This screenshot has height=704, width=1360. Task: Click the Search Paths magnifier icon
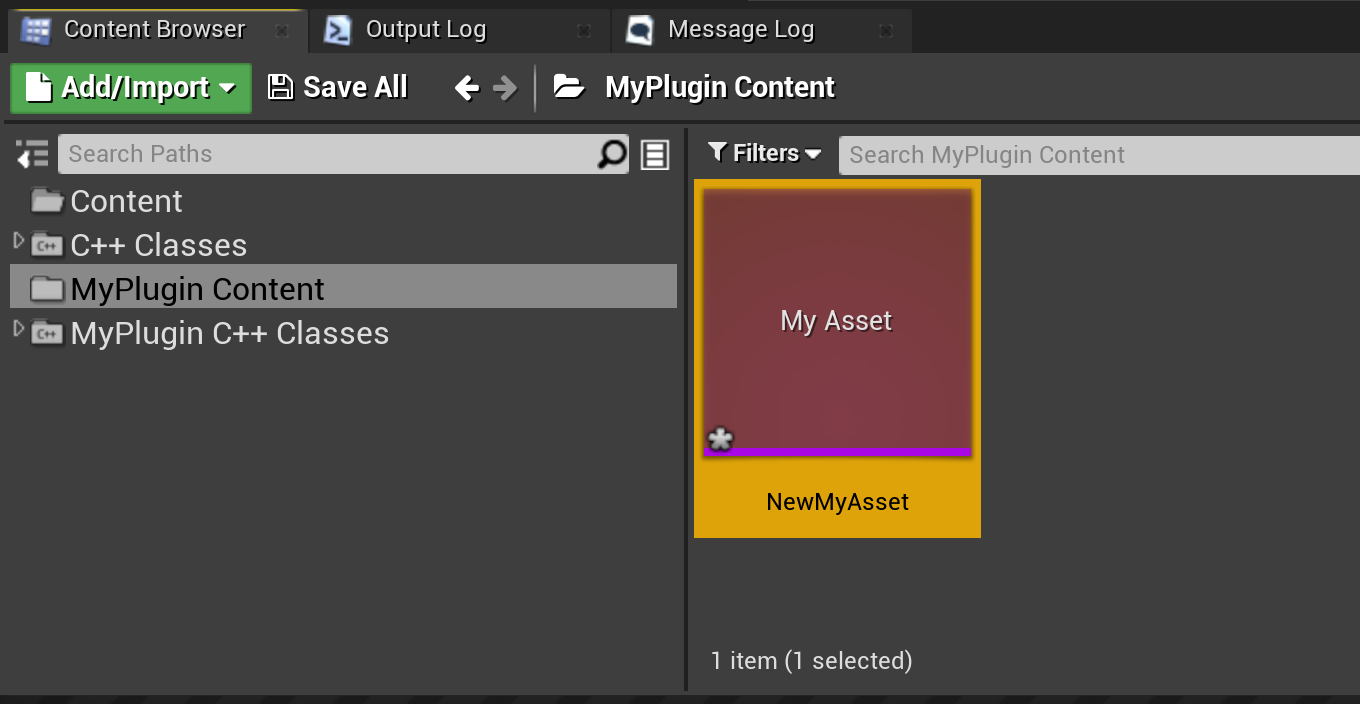point(612,154)
